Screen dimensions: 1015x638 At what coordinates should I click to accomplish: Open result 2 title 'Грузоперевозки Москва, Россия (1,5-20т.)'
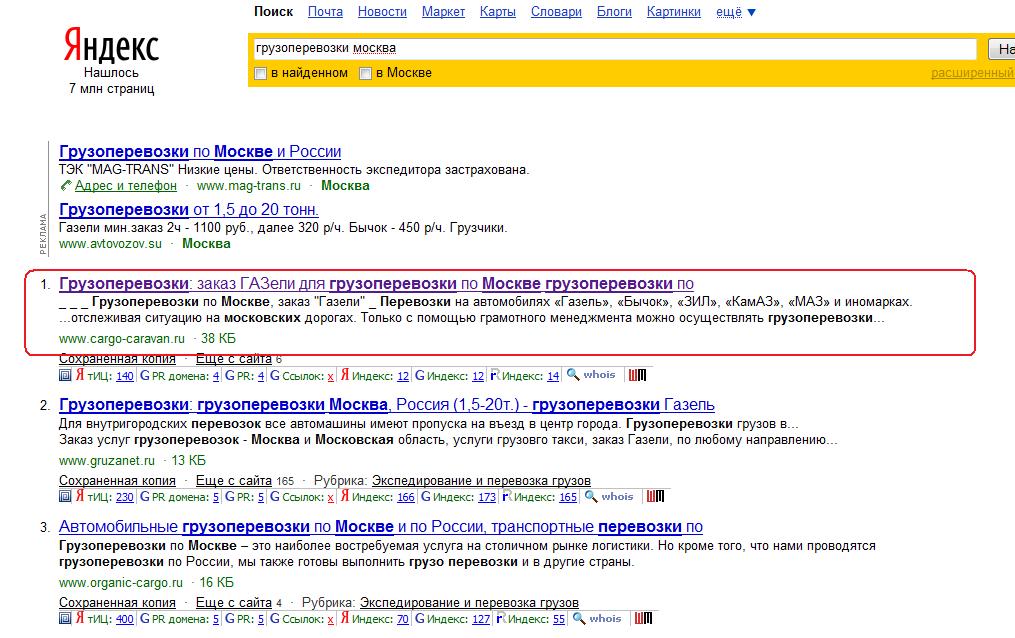386,404
